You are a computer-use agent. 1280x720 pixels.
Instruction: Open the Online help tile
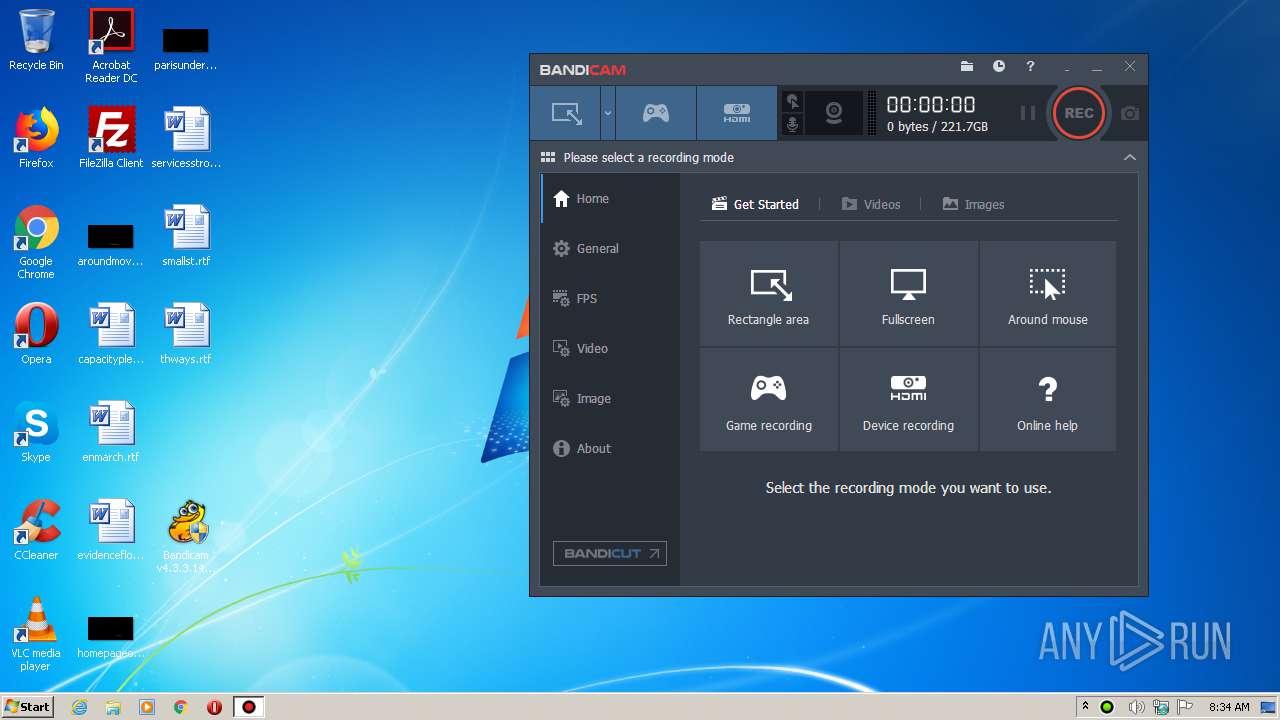[1048, 400]
